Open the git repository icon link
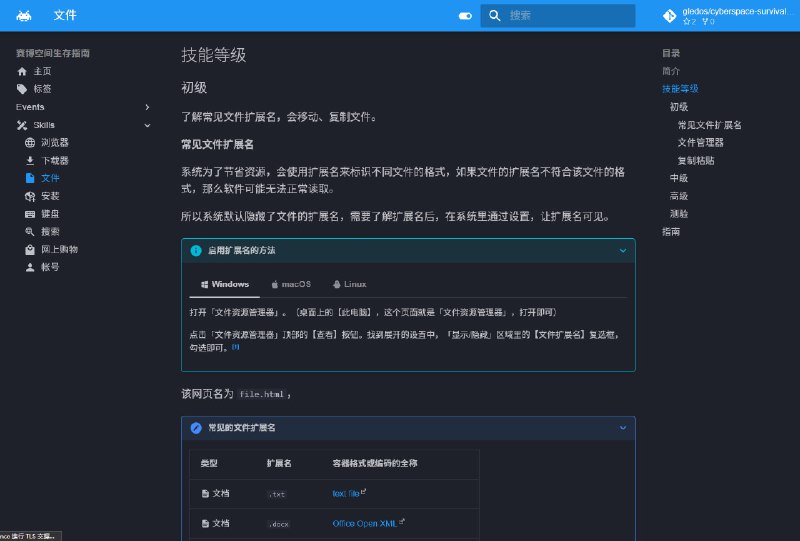800x541 pixels. [670, 16]
